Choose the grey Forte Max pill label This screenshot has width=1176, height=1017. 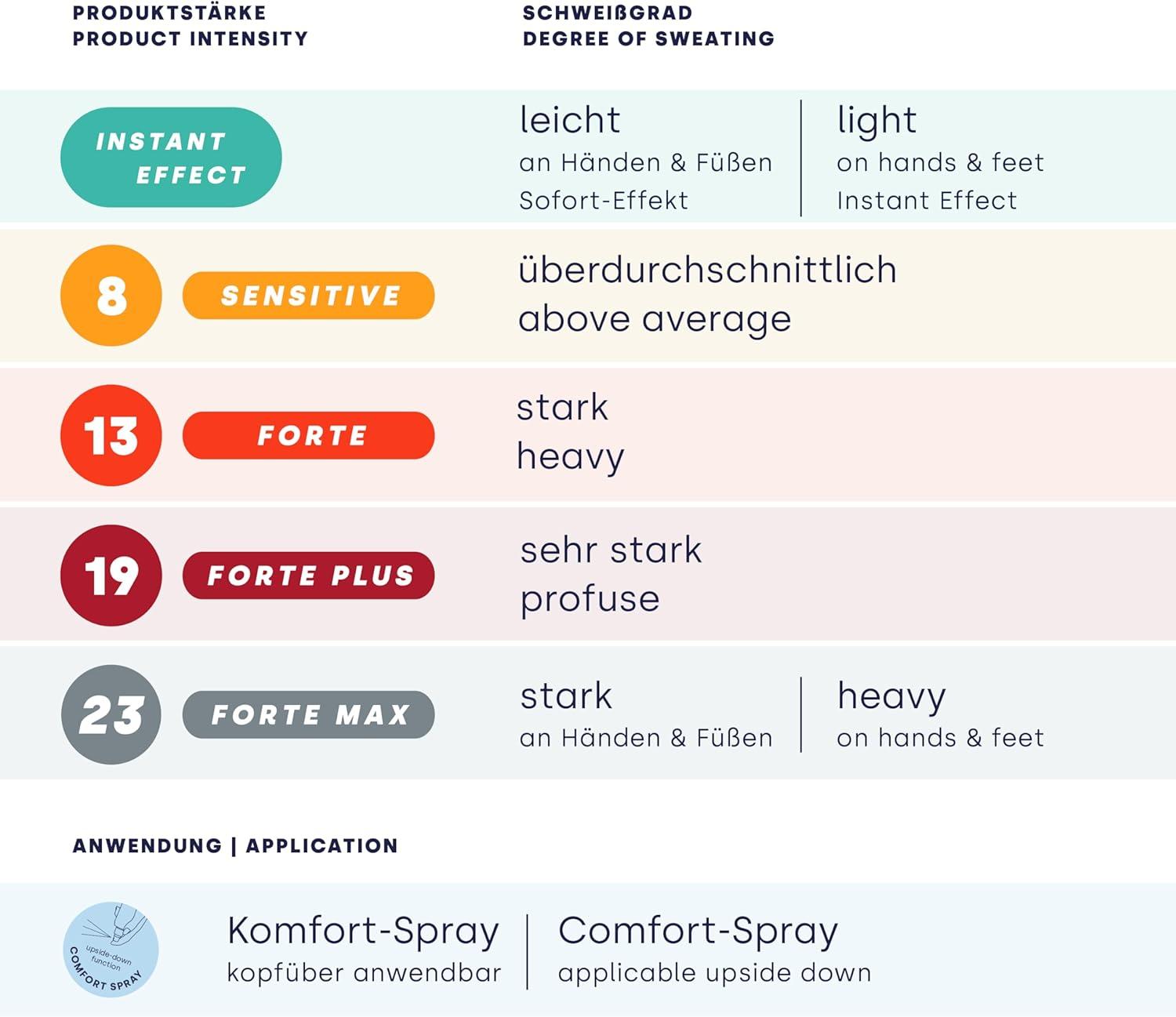(x=309, y=714)
